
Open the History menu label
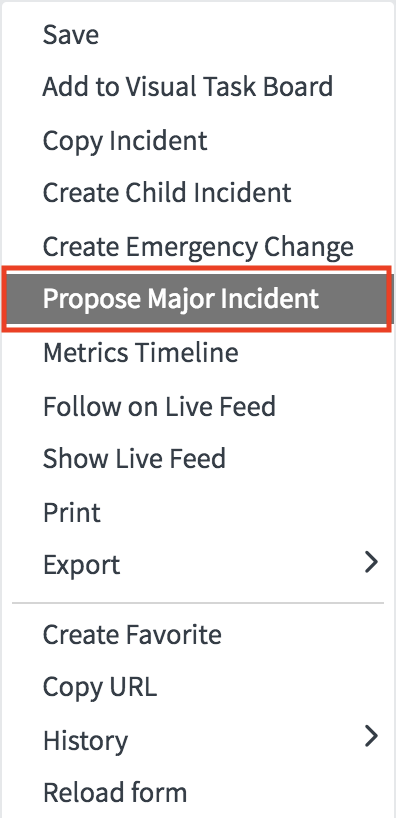tap(85, 741)
